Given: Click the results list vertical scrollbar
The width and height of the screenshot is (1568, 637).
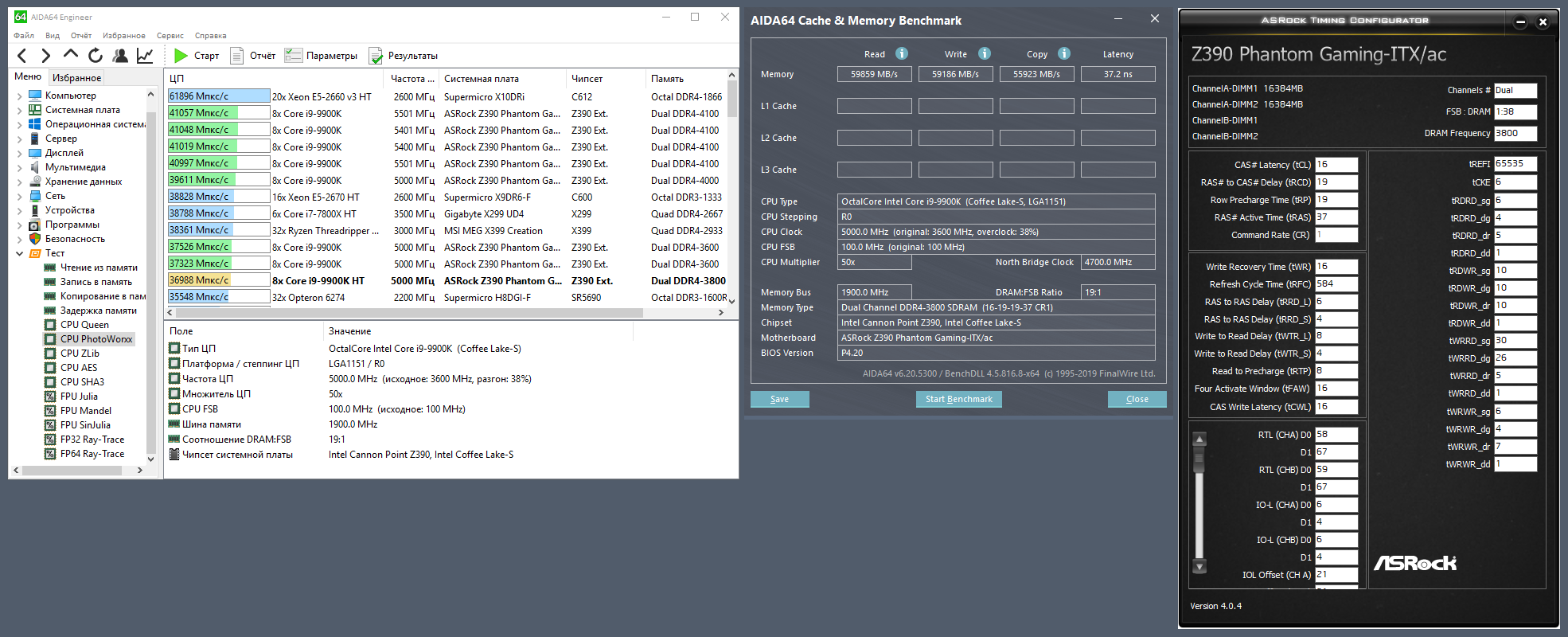Looking at the screenshot, I should [x=732, y=188].
